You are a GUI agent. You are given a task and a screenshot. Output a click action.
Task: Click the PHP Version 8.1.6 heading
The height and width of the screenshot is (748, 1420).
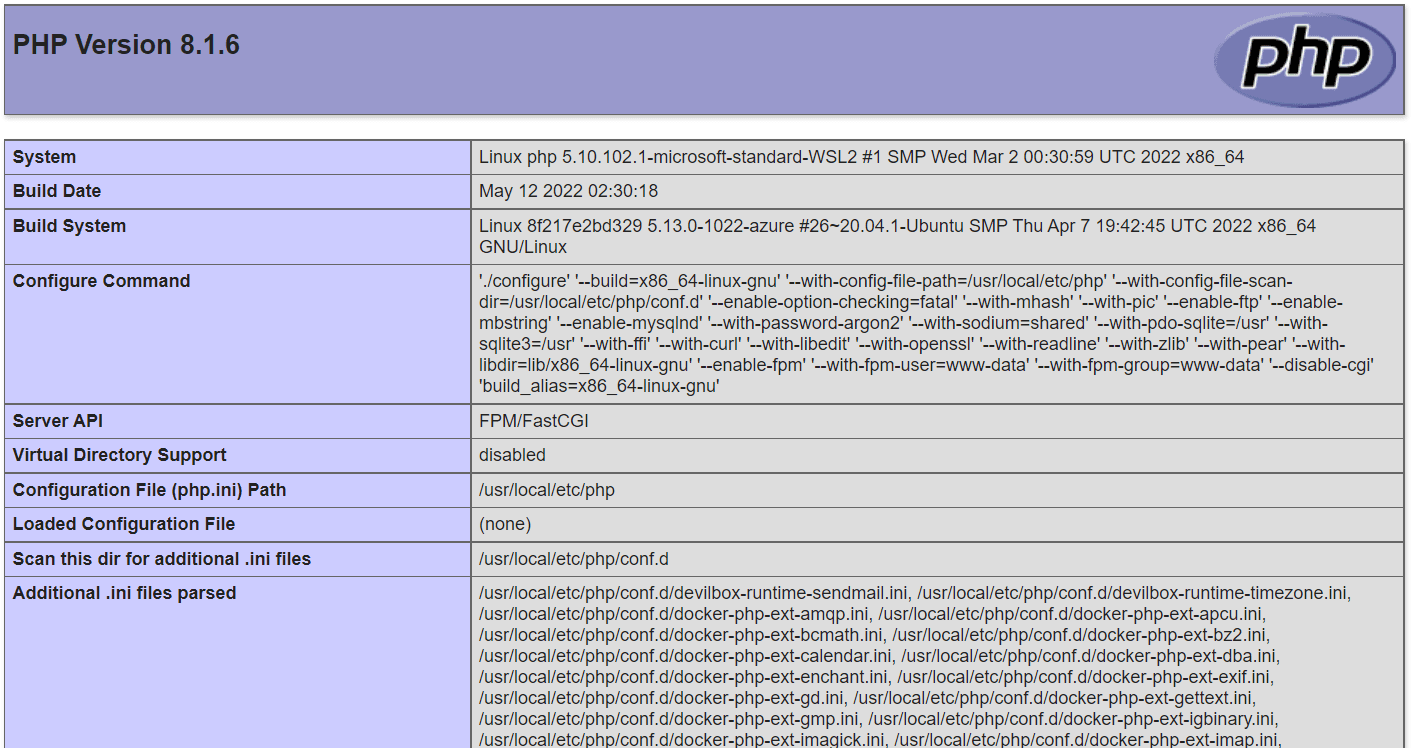[x=126, y=46]
